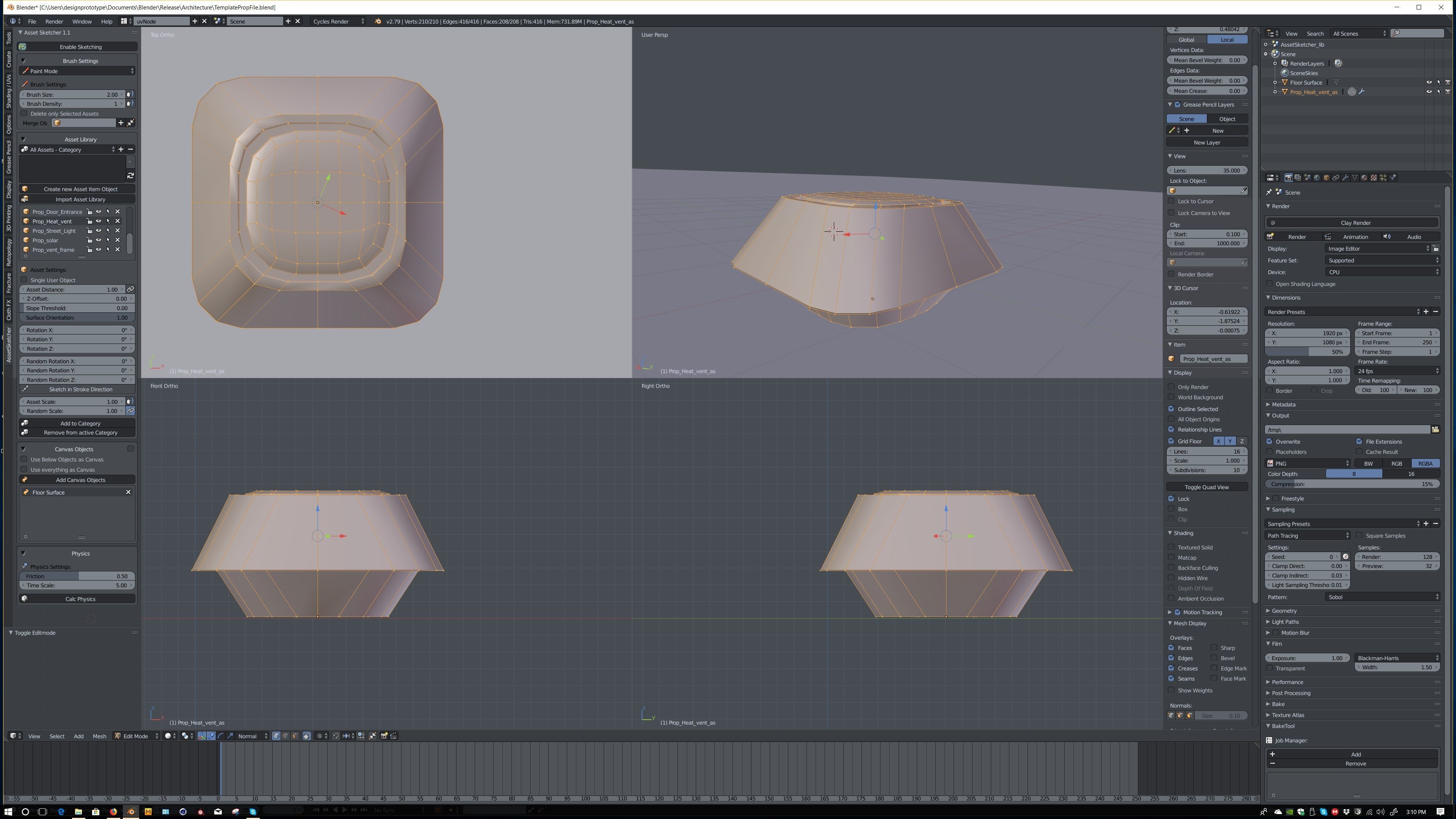Screen dimensions: 1456x819
Task: Select the scale manipulator icon
Action: [x=230, y=736]
